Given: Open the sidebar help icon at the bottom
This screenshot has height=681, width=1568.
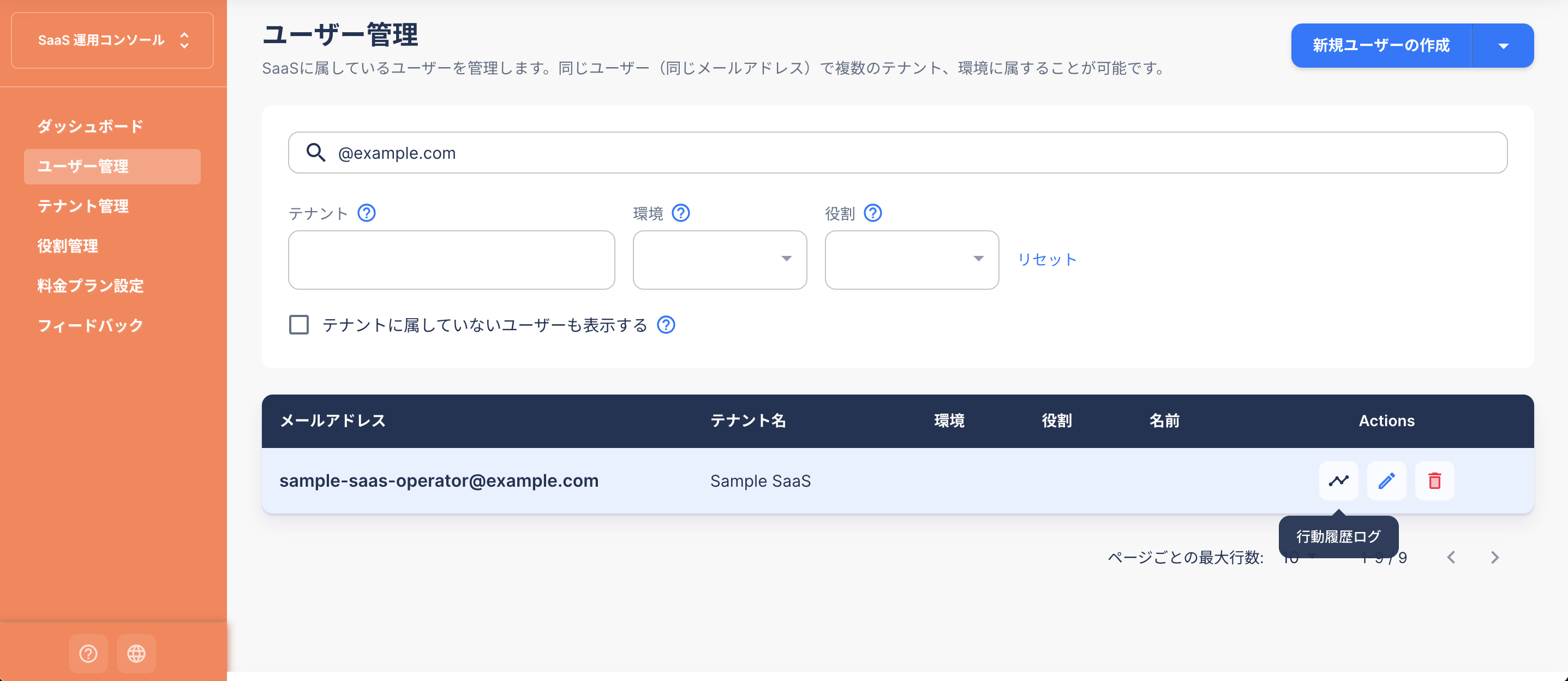Looking at the screenshot, I should (x=88, y=653).
